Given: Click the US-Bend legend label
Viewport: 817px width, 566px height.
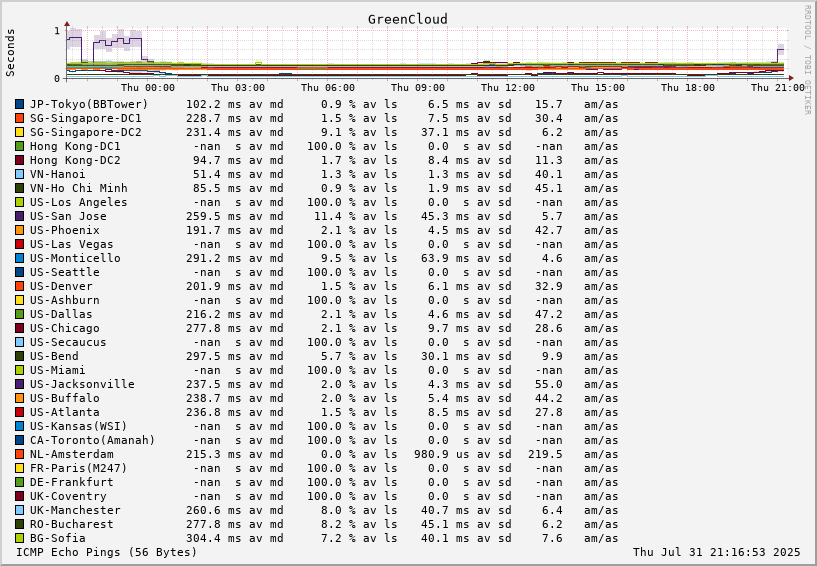Looking at the screenshot, I should point(54,356).
